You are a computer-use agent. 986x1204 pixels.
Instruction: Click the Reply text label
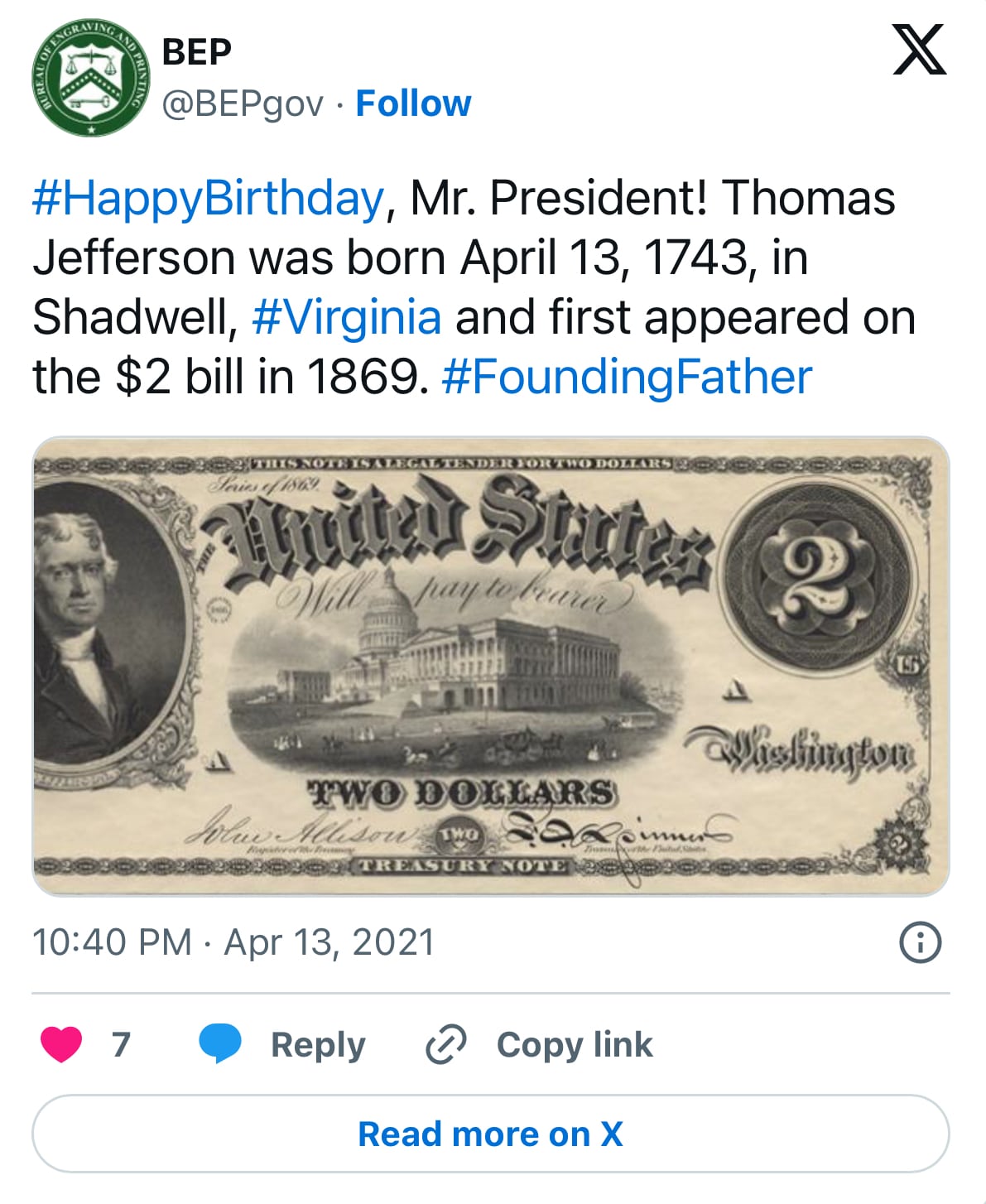[318, 1045]
